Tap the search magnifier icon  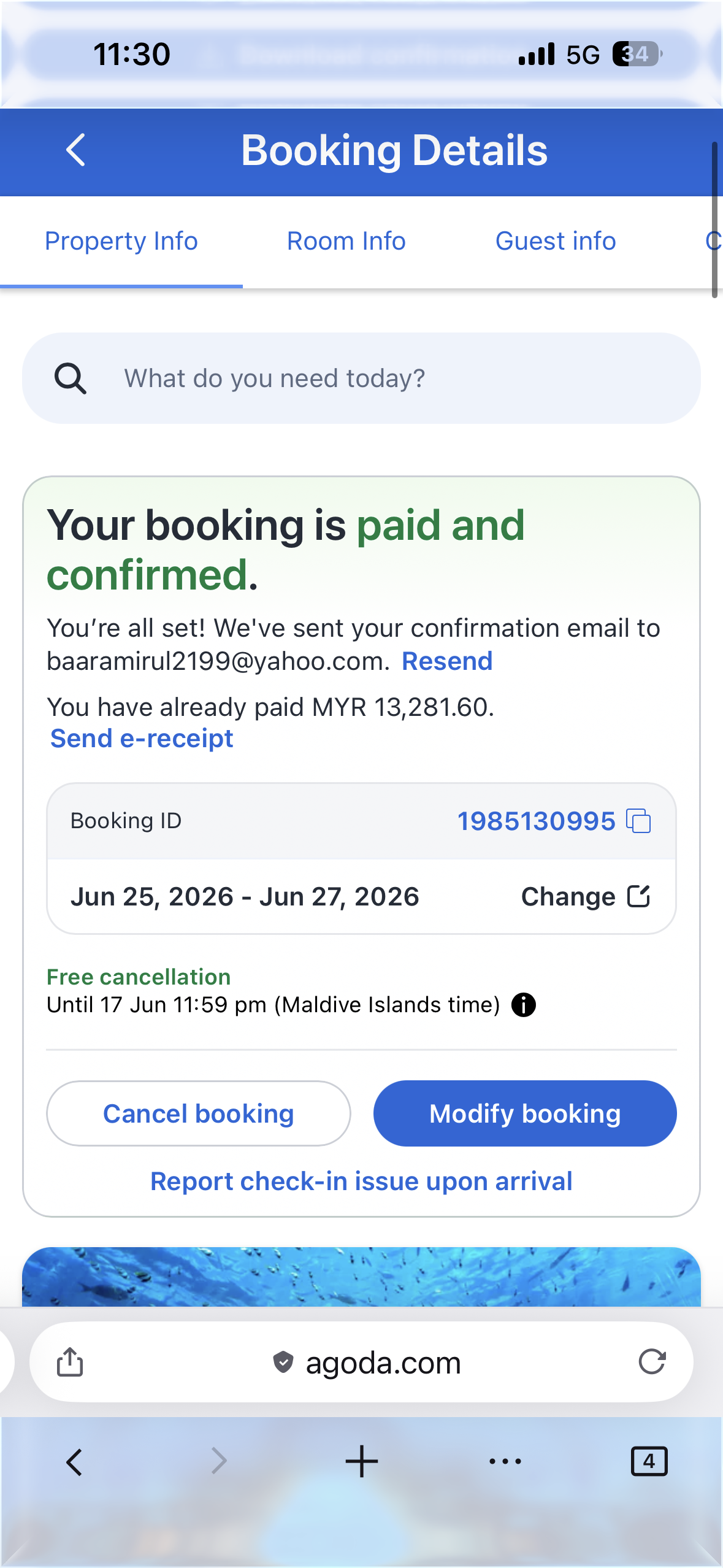click(x=71, y=378)
